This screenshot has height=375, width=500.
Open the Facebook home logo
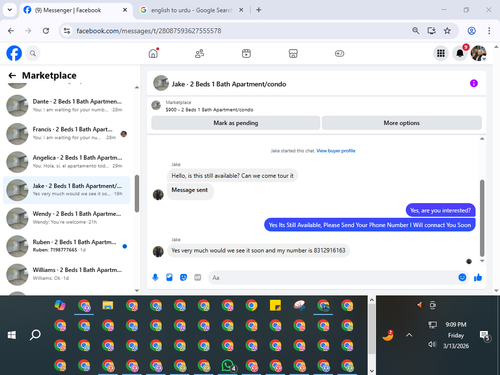point(14,53)
